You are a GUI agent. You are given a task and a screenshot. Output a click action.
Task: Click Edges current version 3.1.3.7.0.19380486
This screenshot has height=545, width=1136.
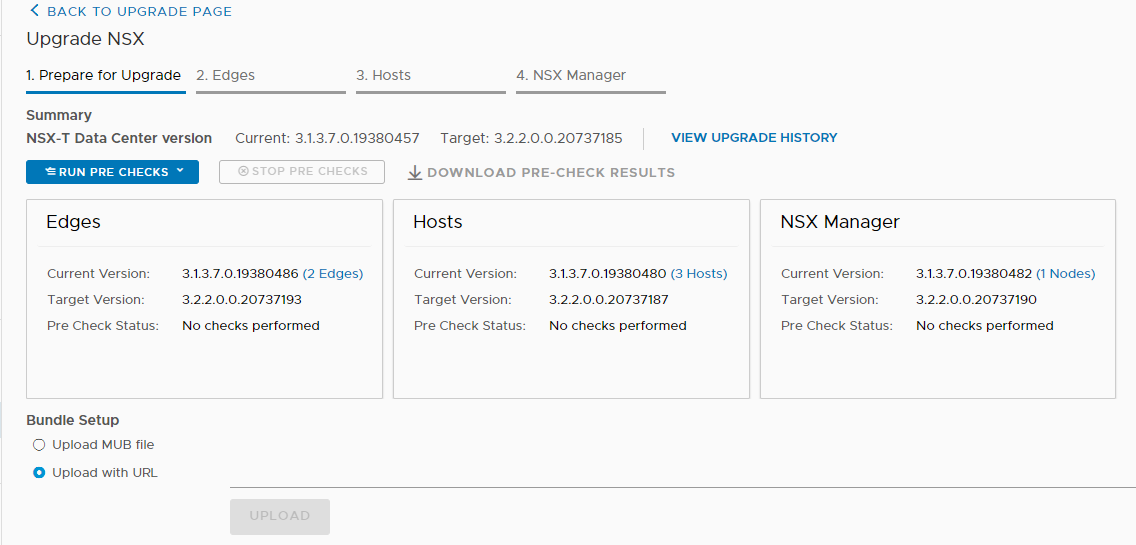tap(241, 274)
